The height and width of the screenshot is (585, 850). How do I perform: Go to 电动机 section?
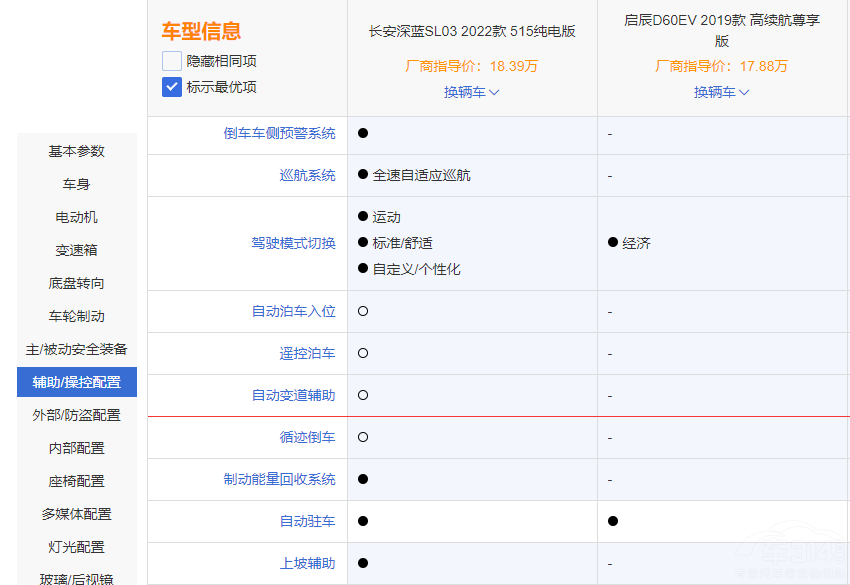(x=77, y=217)
